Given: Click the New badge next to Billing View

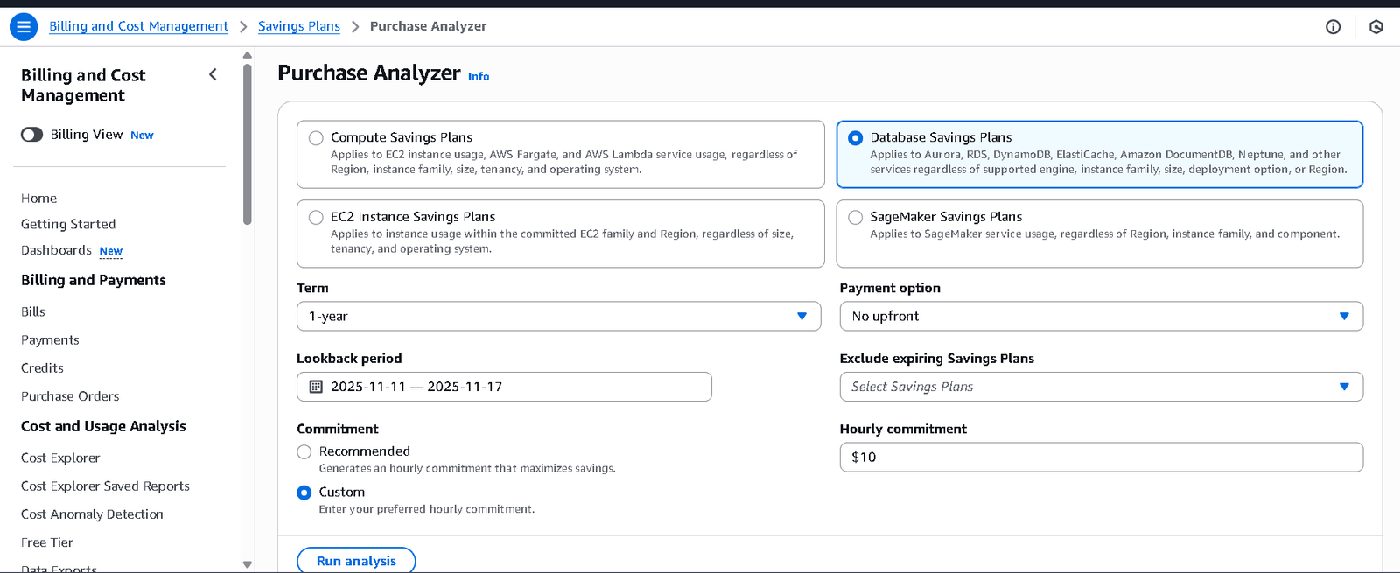Looking at the screenshot, I should pos(142,135).
